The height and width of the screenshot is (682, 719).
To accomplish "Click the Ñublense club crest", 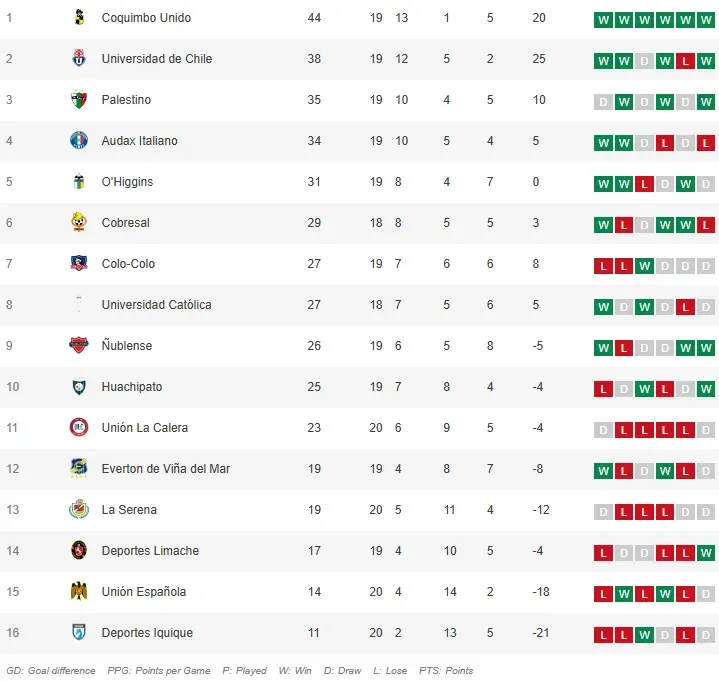I will pos(79,346).
